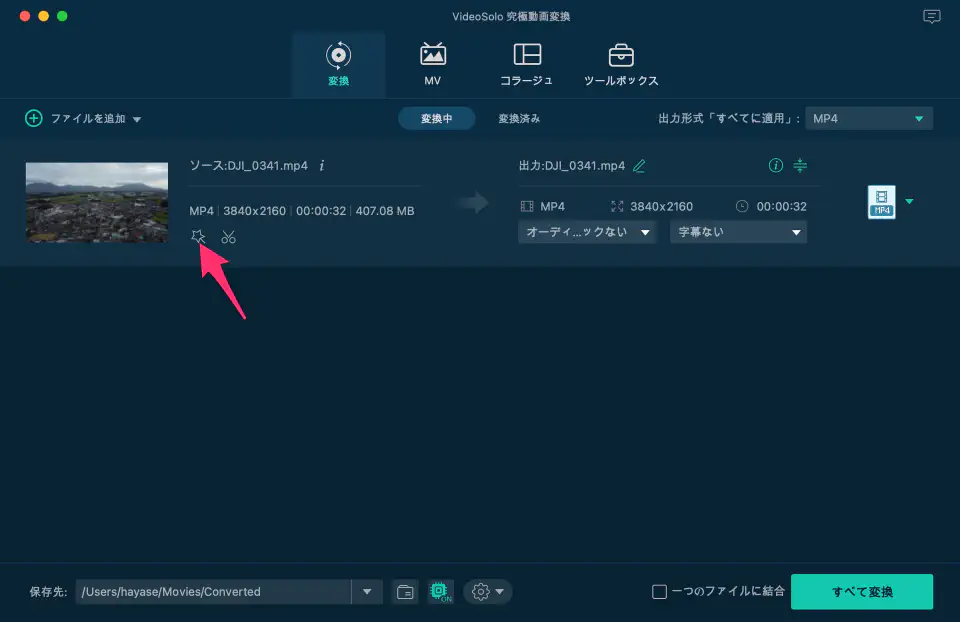Expand the output format MP4 dropdown
Screen dimensions: 960x622
(868, 118)
